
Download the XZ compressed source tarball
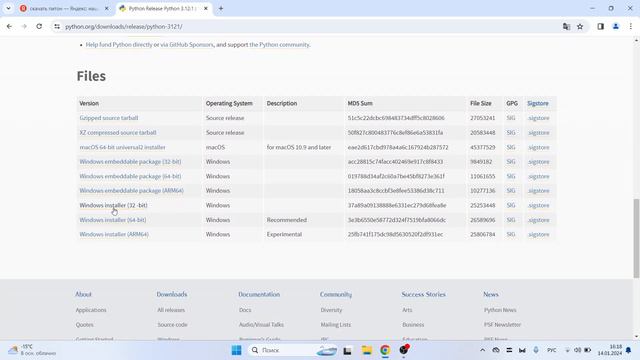(118, 133)
